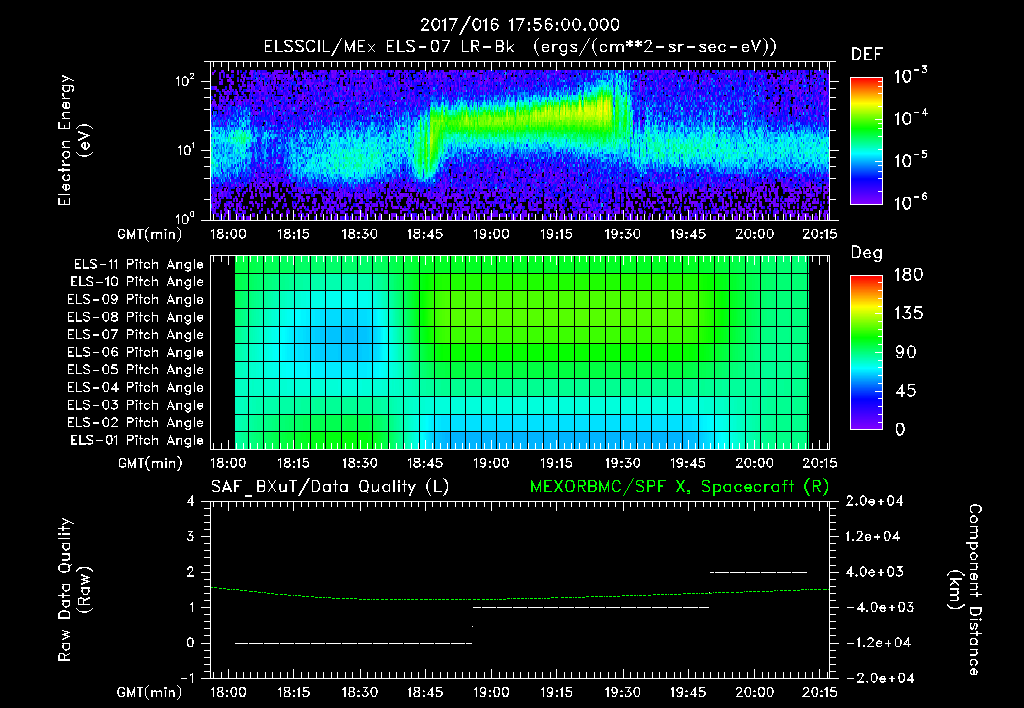The image size is (1024, 708).
Task: Click the white data quality segment at level 0
Action: click(353, 643)
